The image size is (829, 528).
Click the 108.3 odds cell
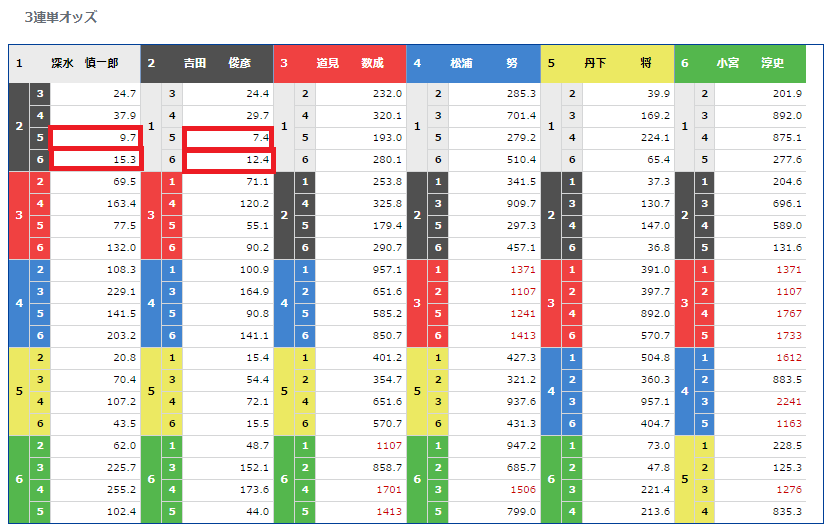point(95,270)
